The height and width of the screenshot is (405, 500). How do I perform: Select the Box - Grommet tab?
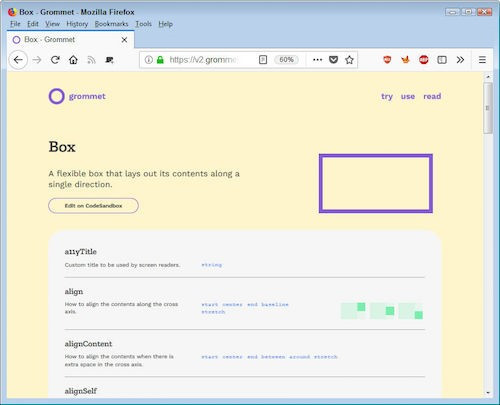coord(70,40)
